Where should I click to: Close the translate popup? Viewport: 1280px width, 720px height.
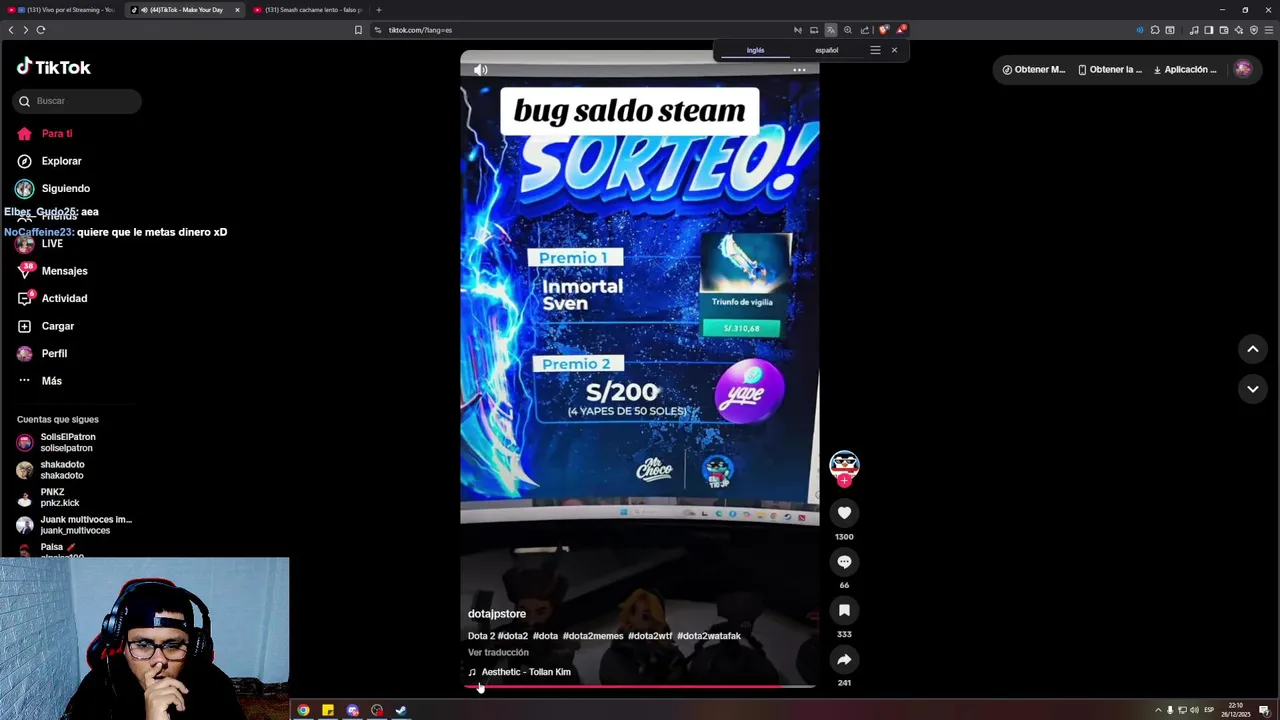coord(894,50)
